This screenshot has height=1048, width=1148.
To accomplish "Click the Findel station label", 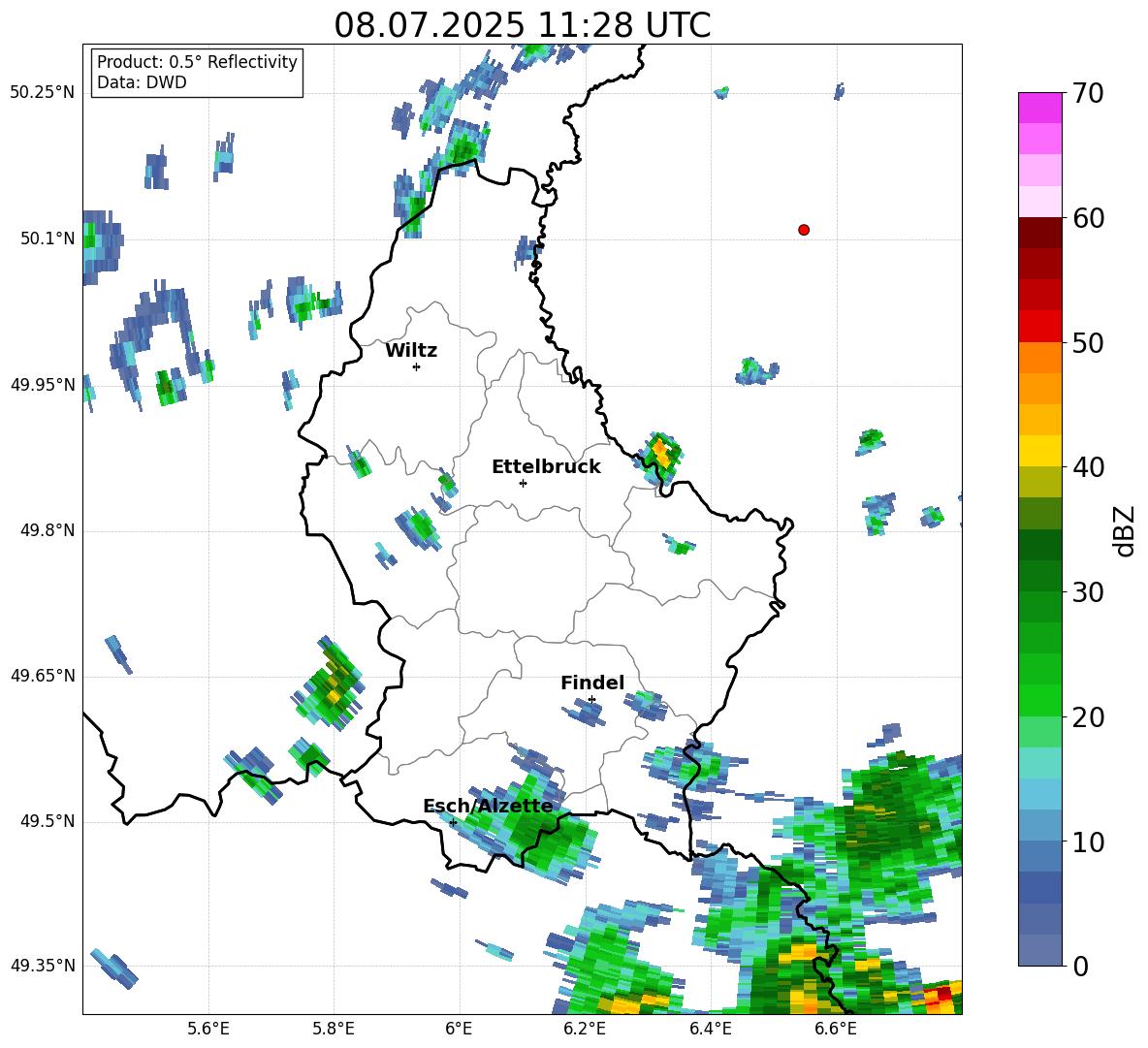I will pos(592,683).
